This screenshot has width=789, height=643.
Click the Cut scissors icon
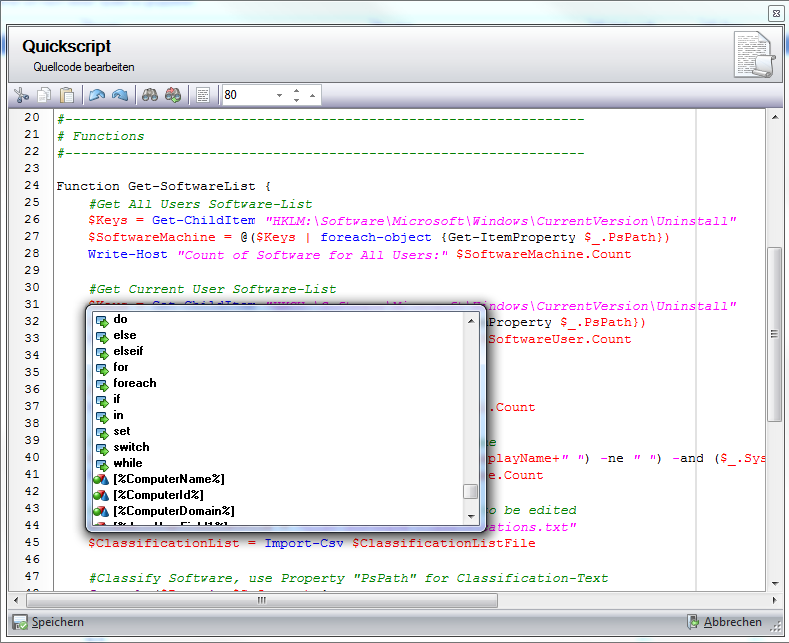pyautogui.click(x=20, y=95)
